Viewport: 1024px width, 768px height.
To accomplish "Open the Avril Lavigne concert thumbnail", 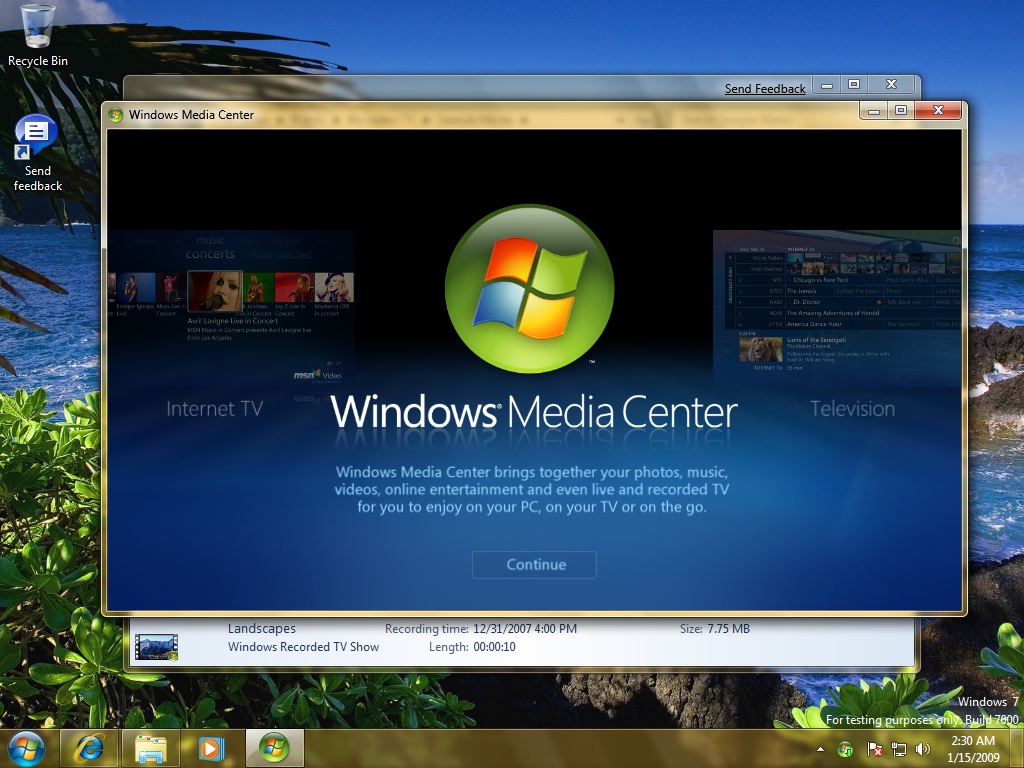I will point(215,293).
